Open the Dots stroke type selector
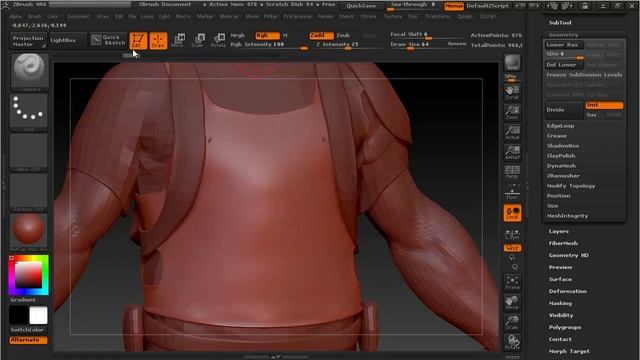This screenshot has width=640, height=360. [x=29, y=112]
